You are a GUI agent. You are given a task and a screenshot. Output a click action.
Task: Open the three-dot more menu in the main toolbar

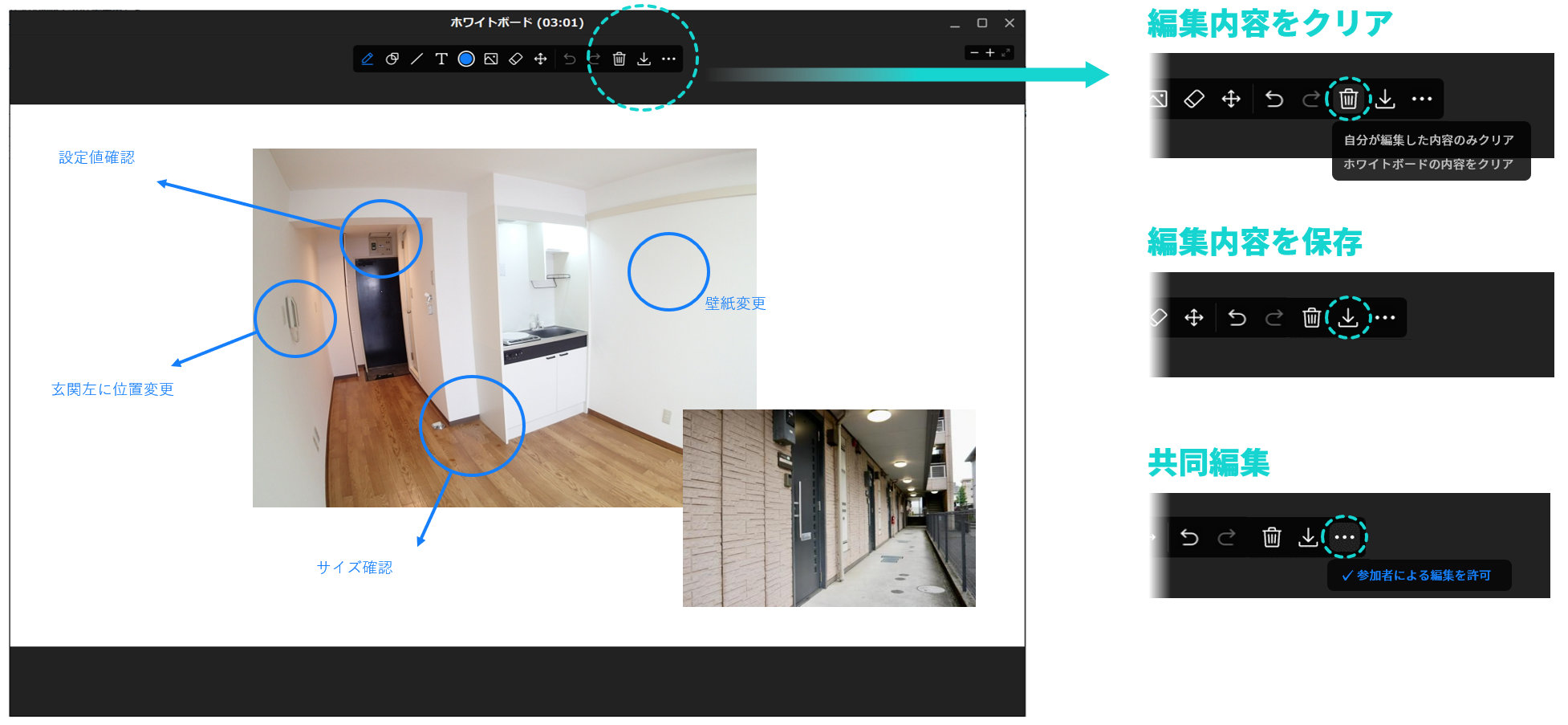point(668,59)
